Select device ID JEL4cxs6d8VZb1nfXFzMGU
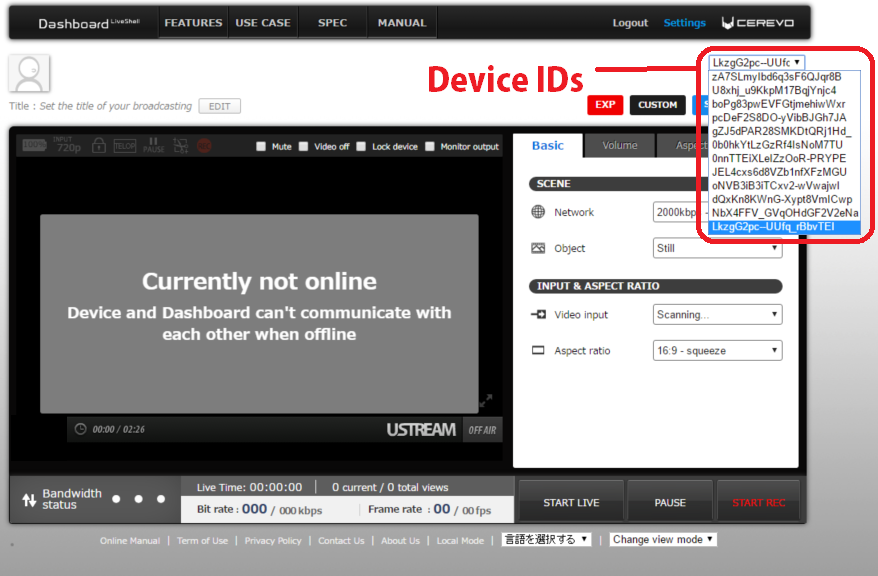Image resolution: width=878 pixels, height=576 pixels. 784,172
